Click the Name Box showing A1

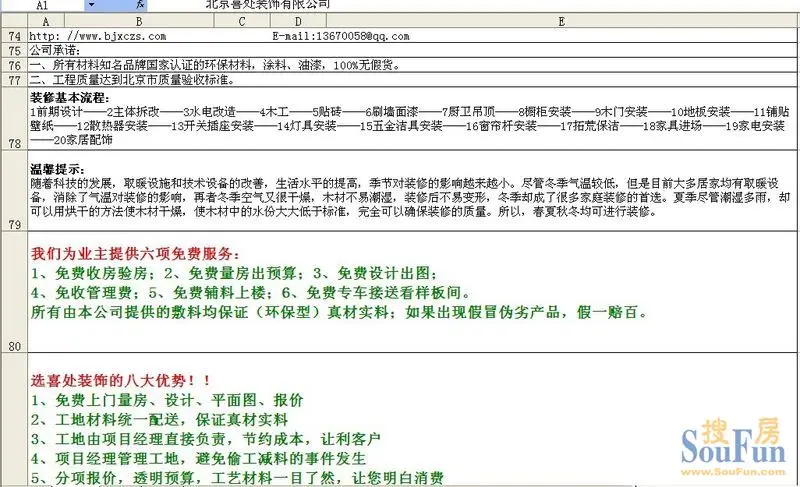pos(45,5)
